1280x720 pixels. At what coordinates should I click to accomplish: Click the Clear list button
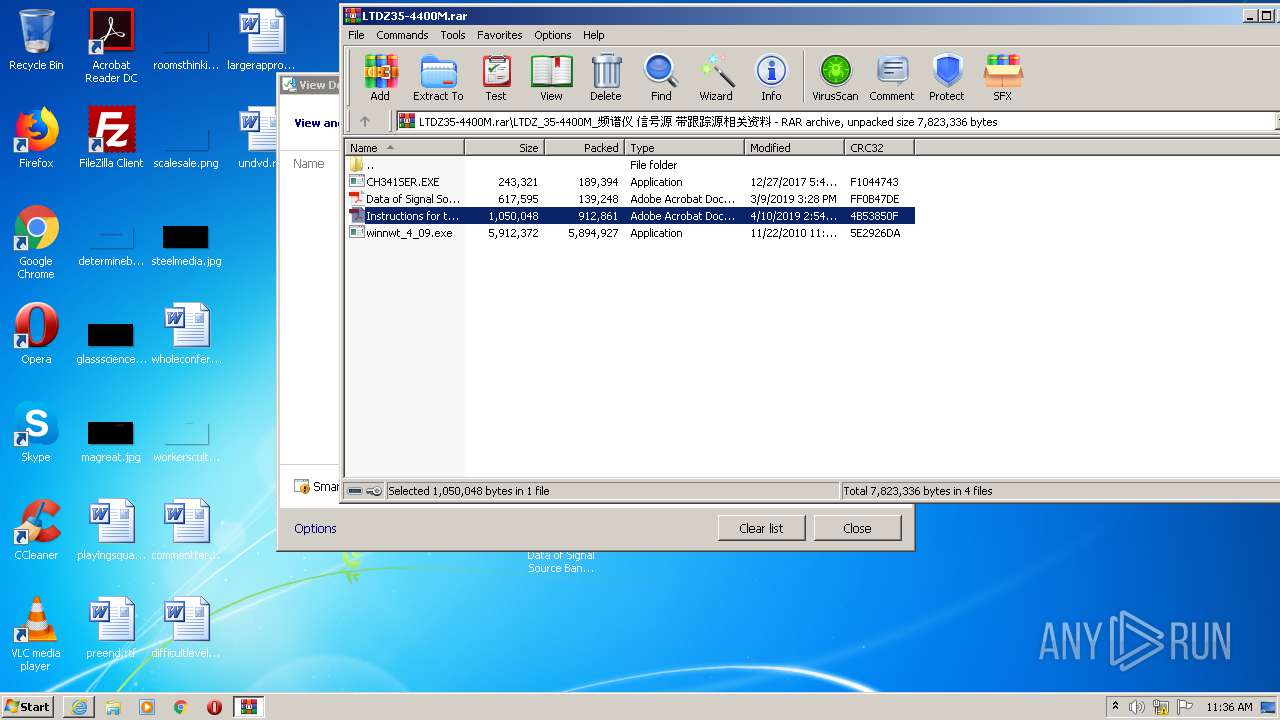click(x=761, y=528)
